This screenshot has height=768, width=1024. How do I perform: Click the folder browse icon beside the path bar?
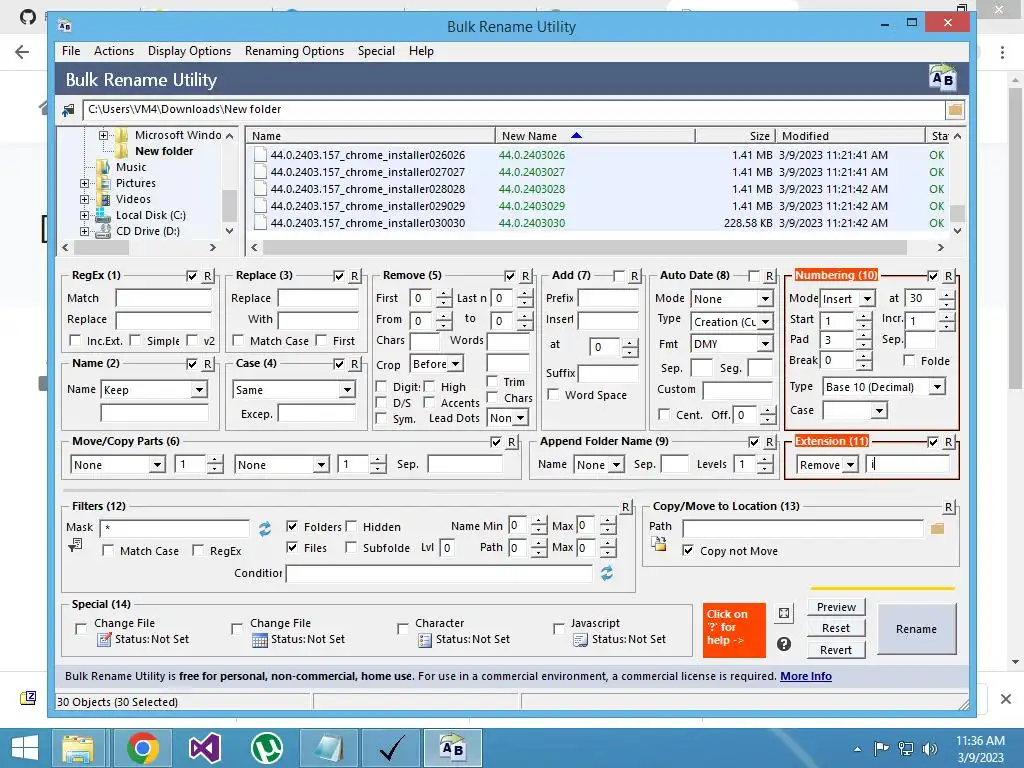(x=955, y=110)
